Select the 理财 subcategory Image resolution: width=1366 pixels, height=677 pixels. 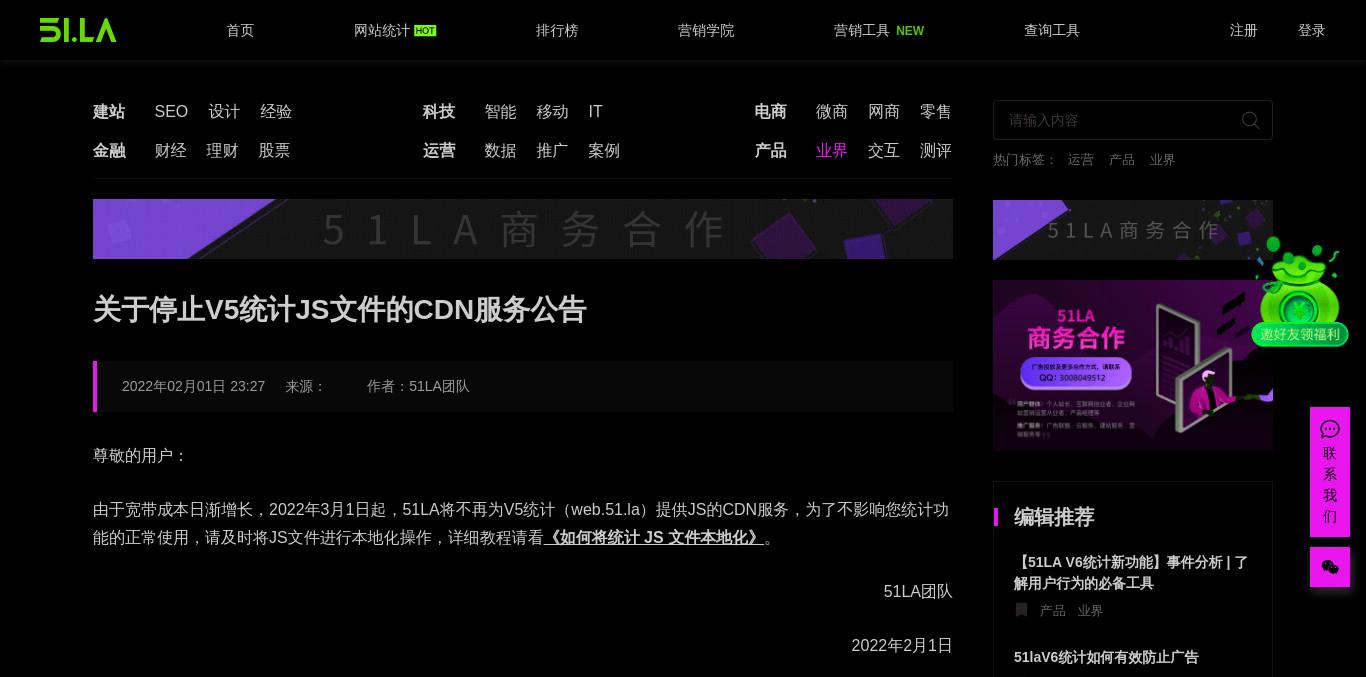pos(222,151)
